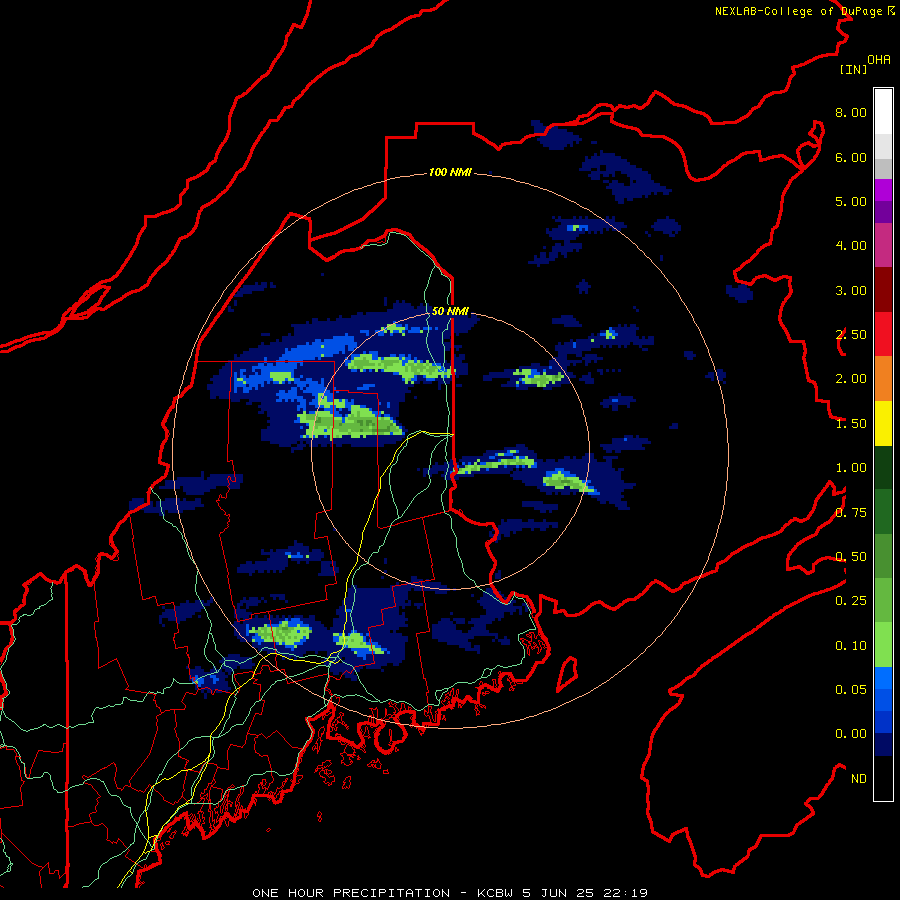The width and height of the screenshot is (900, 900).
Task: Select the dark red swatch beside 3.00
Action: pos(883,290)
